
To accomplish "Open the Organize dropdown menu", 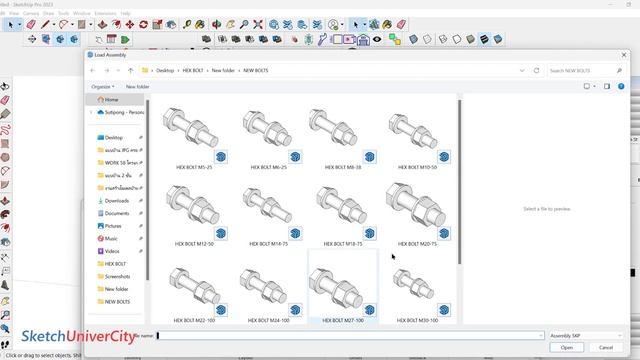I will click(103, 87).
